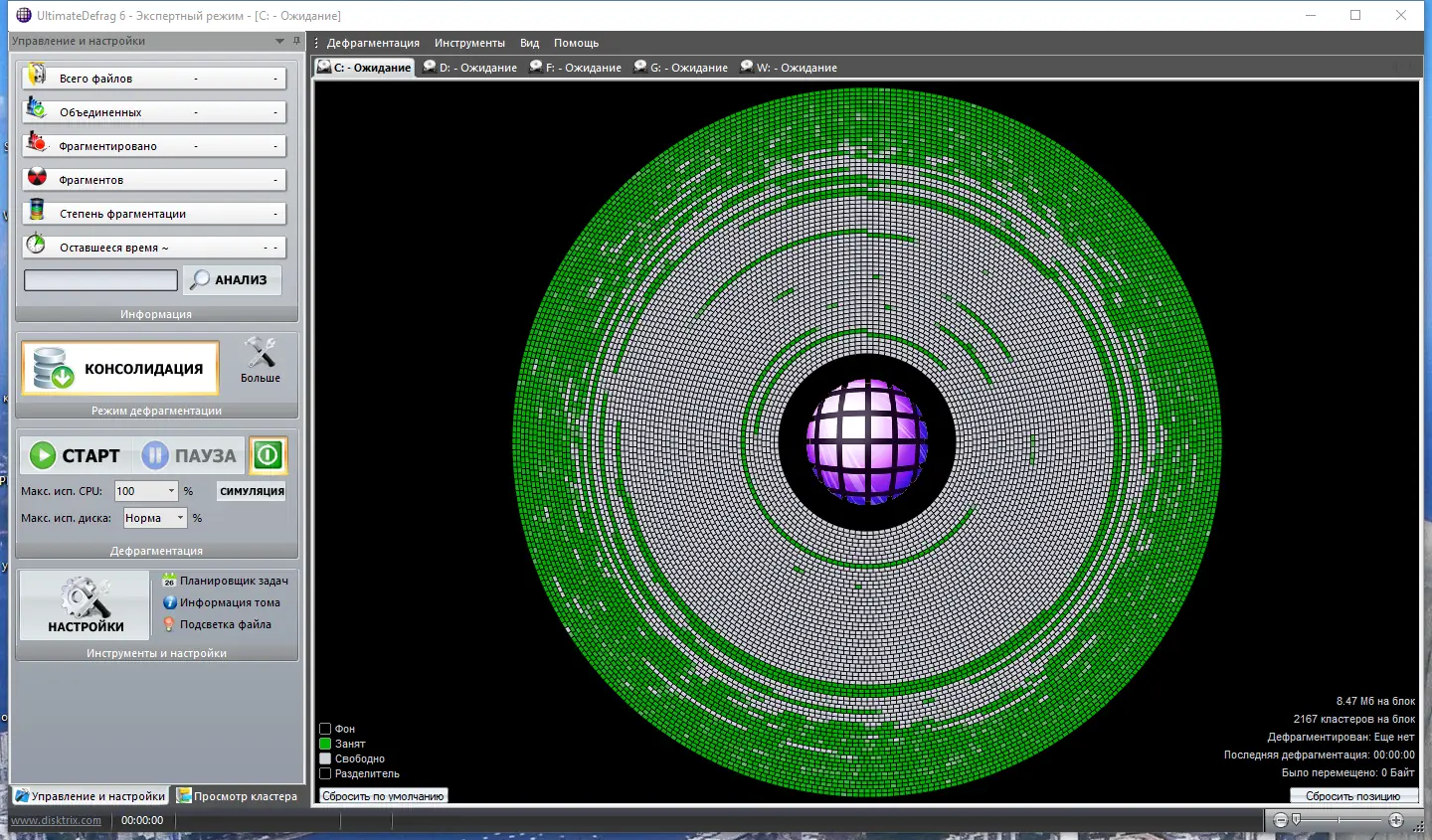1432x840 pixels.
Task: Toggle the Занят green legend box
Action: click(x=325, y=744)
